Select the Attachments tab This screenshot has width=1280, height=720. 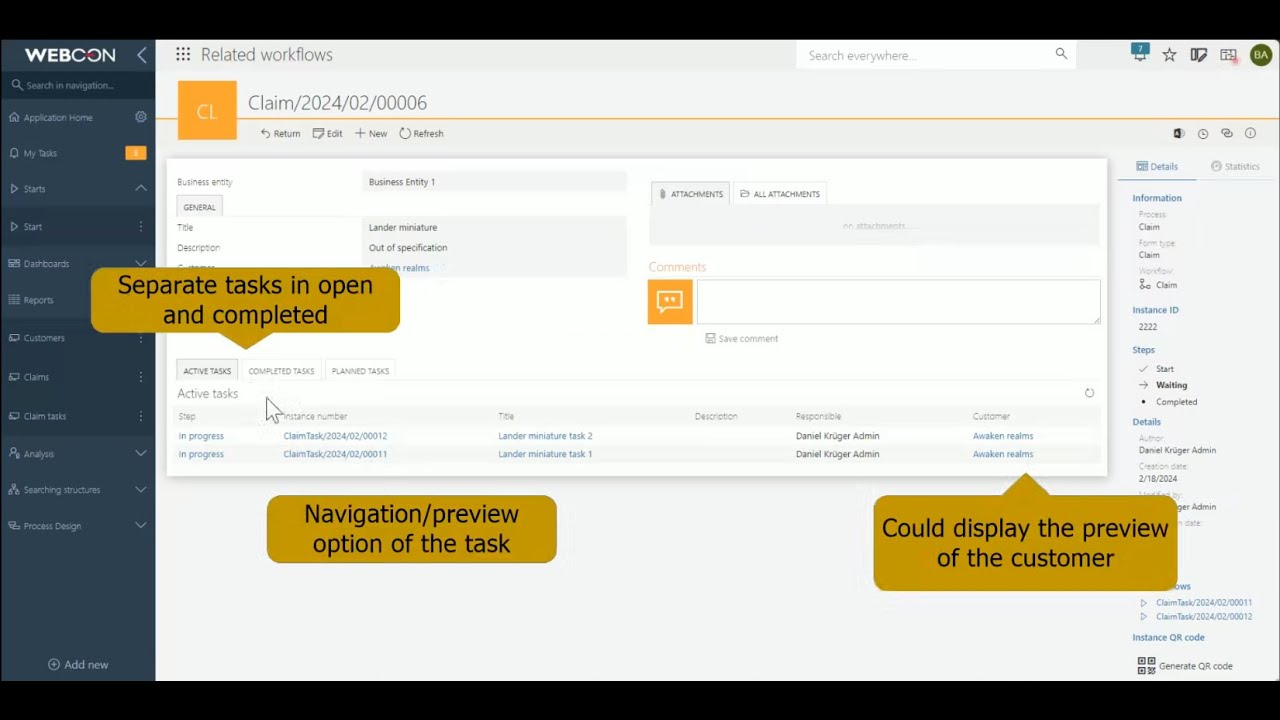click(691, 194)
